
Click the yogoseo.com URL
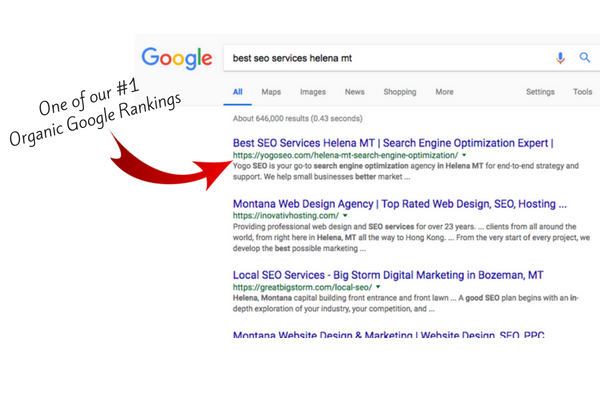click(x=345, y=155)
